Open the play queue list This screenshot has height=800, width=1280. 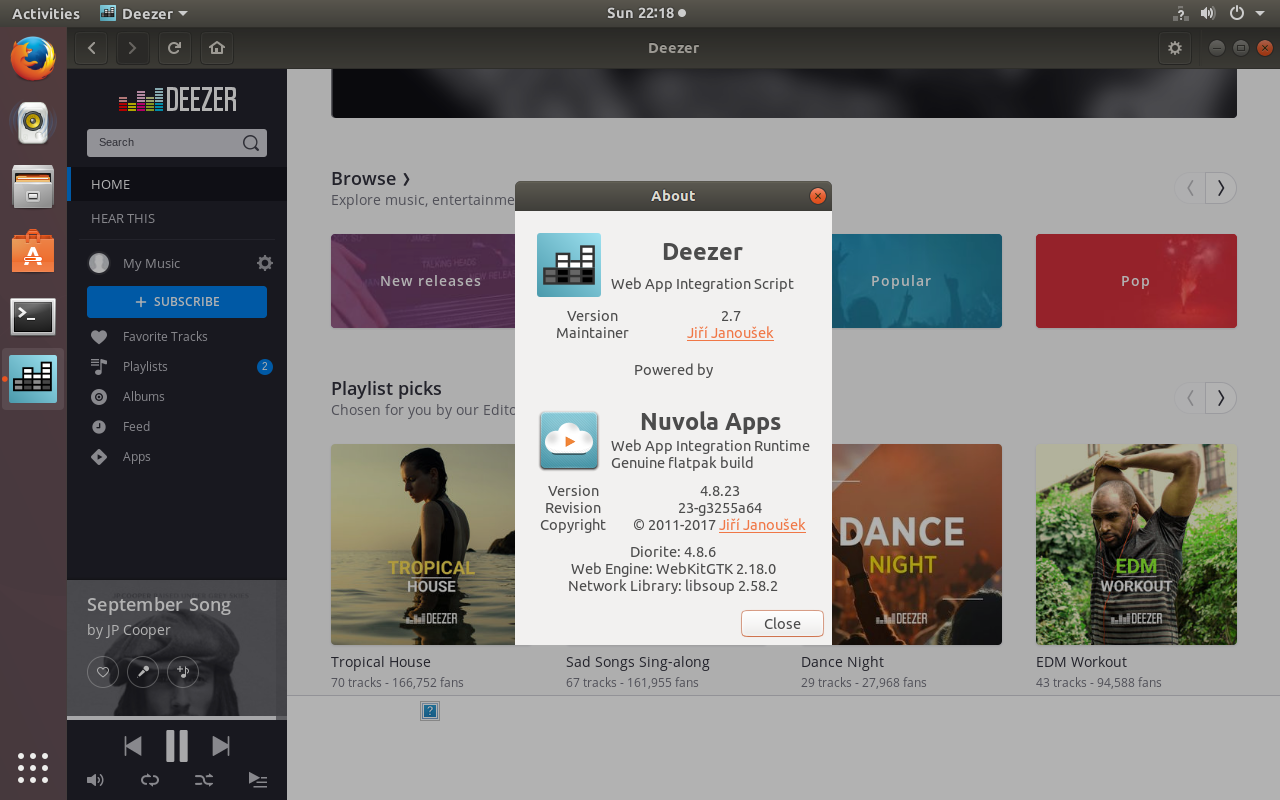(258, 780)
